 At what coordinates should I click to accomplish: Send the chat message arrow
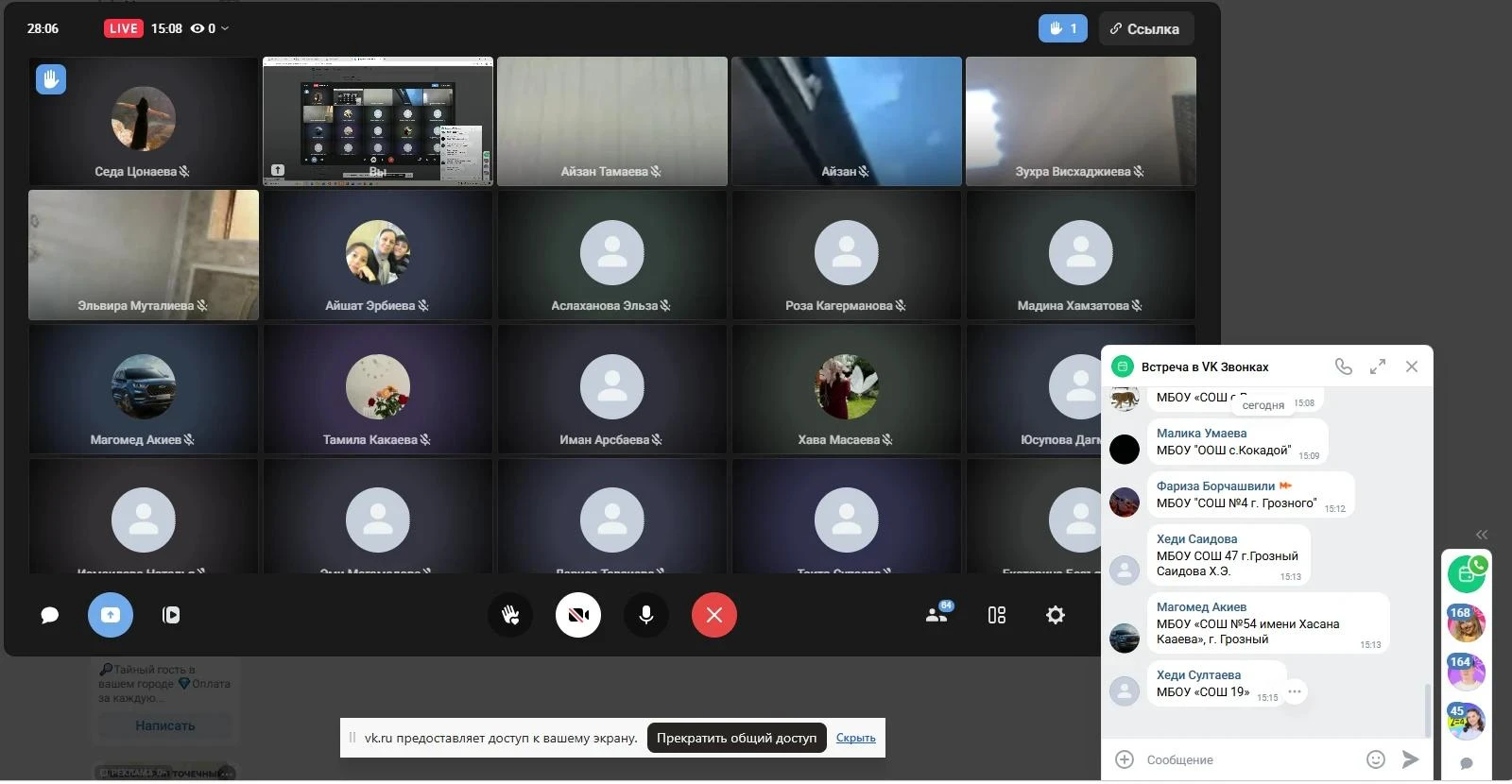pyautogui.click(x=1410, y=759)
